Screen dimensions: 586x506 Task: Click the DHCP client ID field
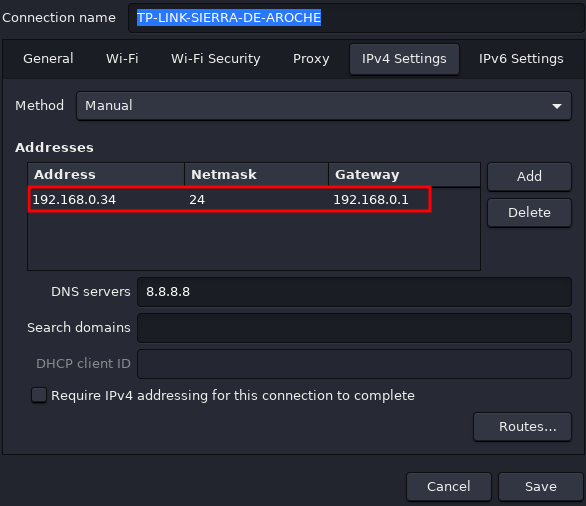(x=354, y=364)
